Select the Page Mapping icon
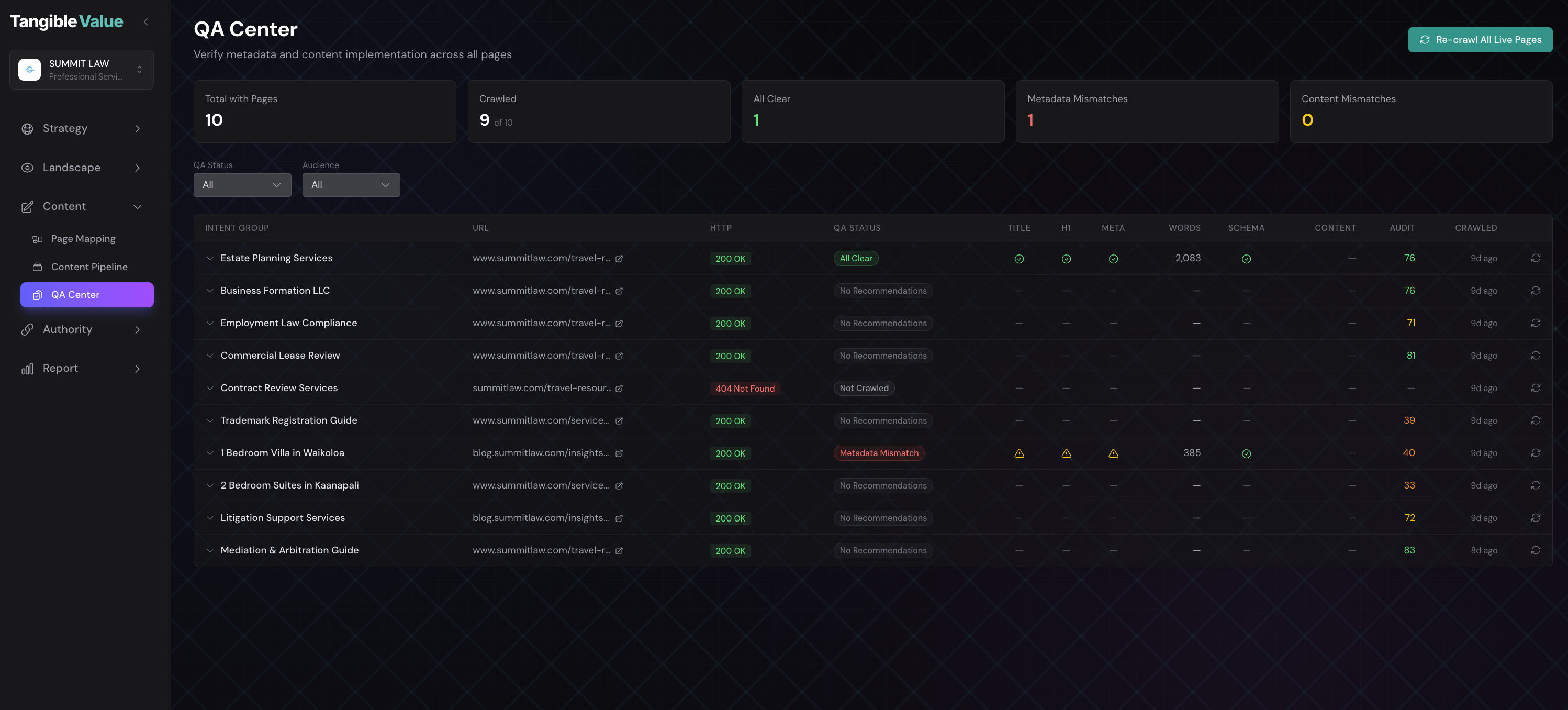Screen dimensions: 1568x710 click(x=37, y=238)
